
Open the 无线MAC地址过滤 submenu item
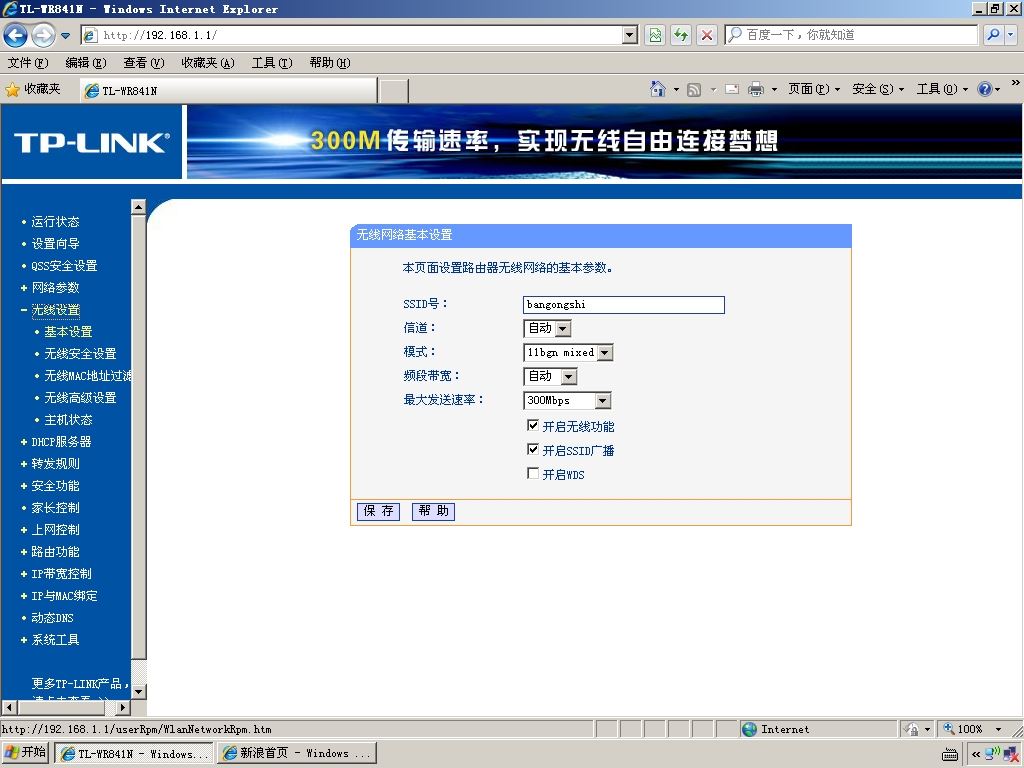click(x=88, y=376)
